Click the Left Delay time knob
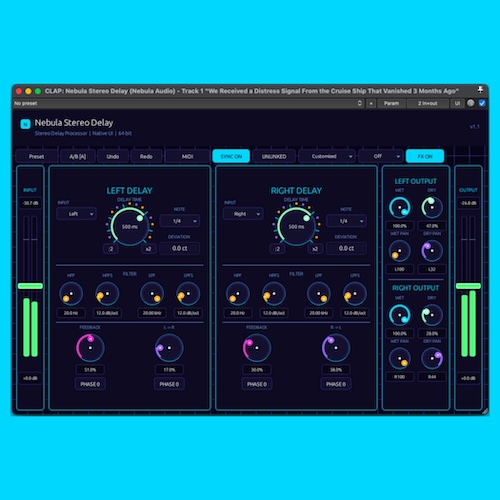Viewport: 500px width, 500px height. coord(130,226)
